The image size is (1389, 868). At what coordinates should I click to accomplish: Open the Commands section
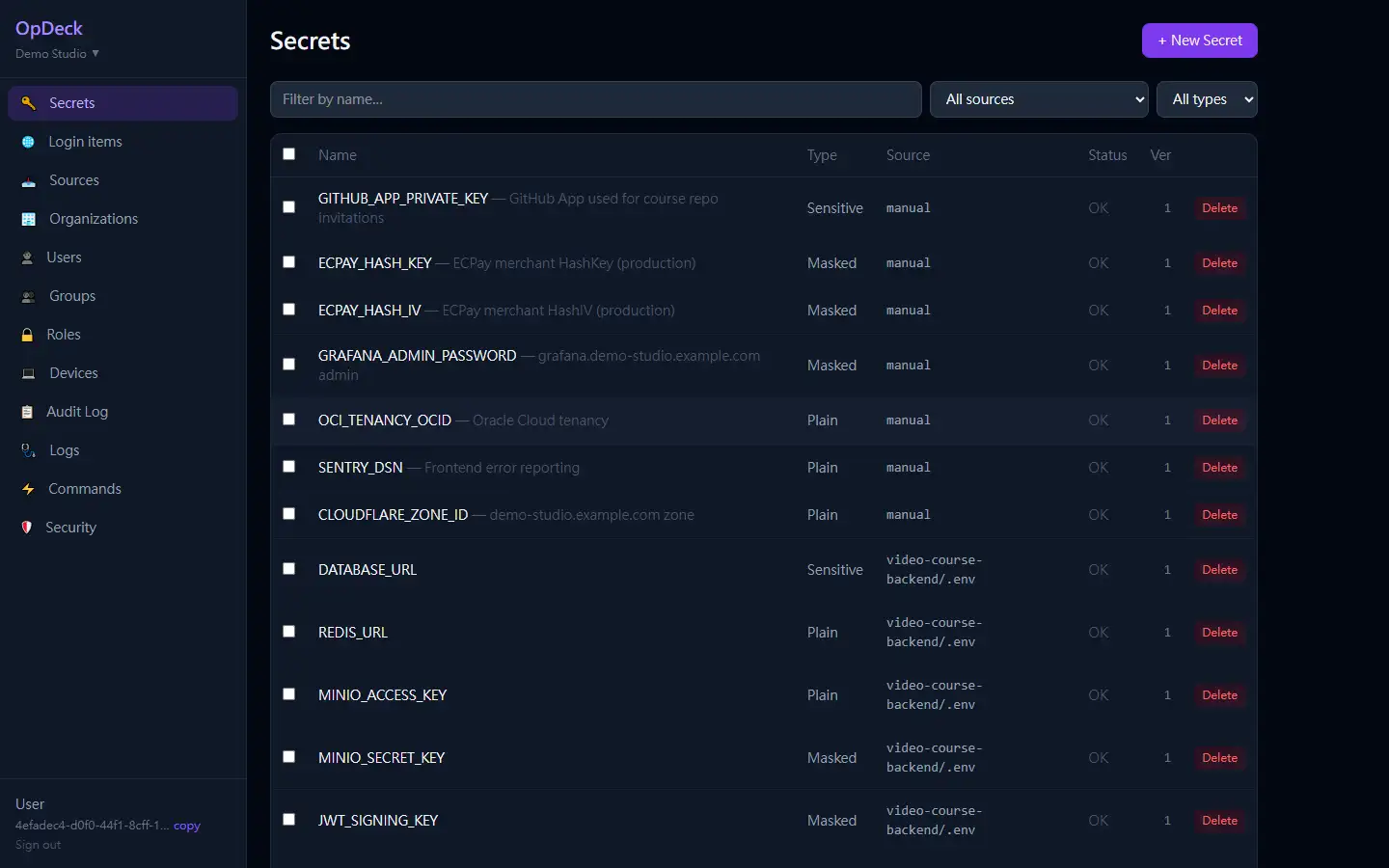(x=123, y=489)
